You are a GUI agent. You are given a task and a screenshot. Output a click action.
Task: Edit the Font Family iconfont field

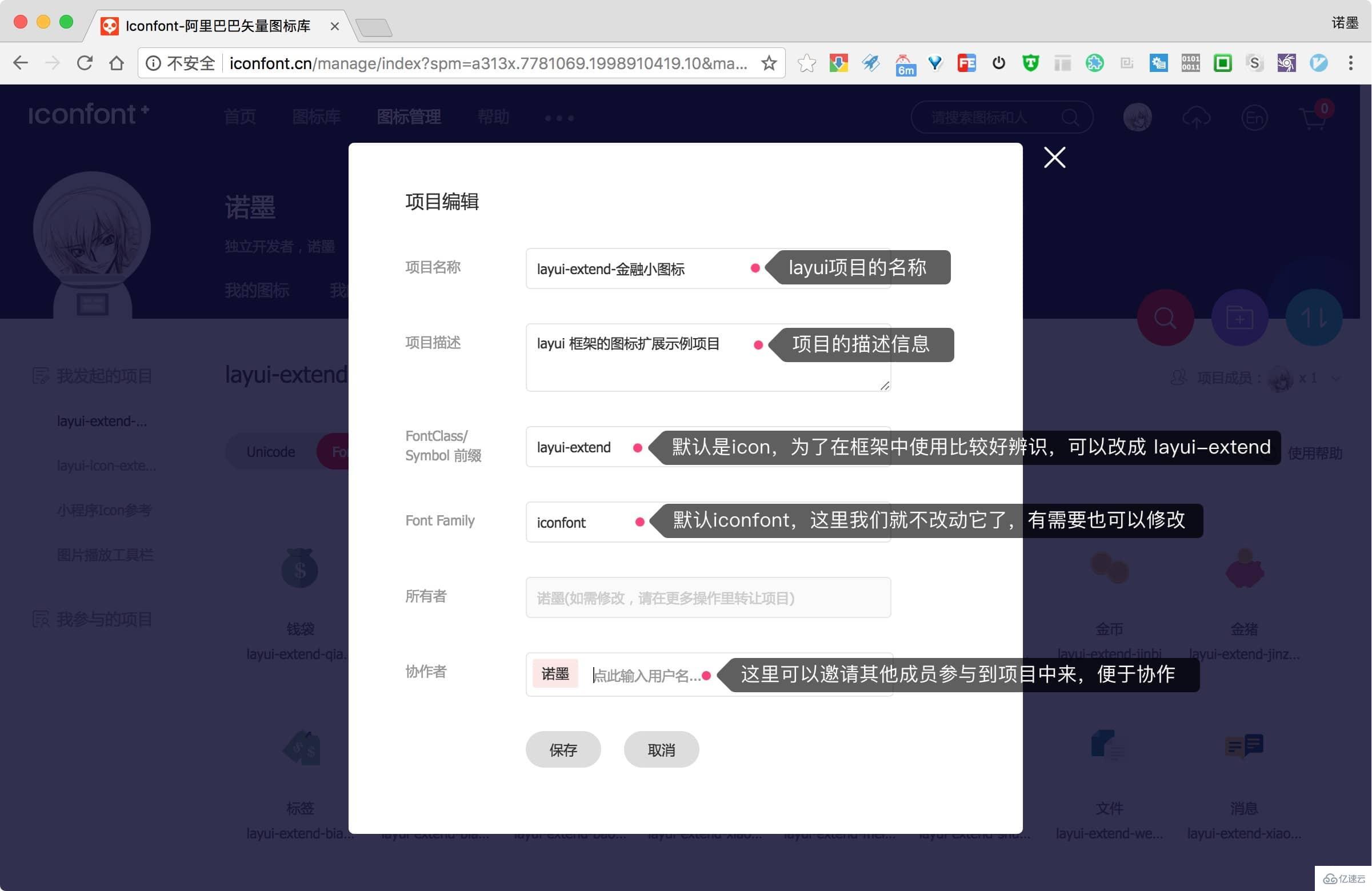pyautogui.click(x=708, y=522)
